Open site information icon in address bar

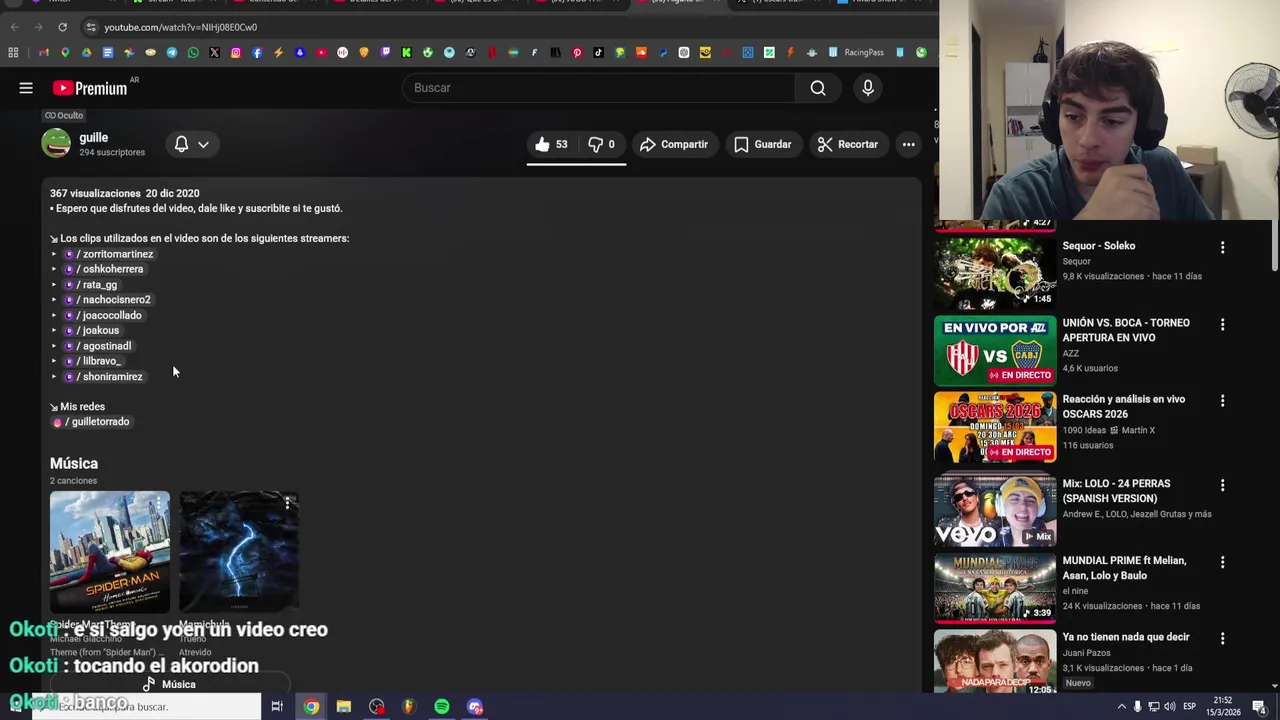coord(91,27)
